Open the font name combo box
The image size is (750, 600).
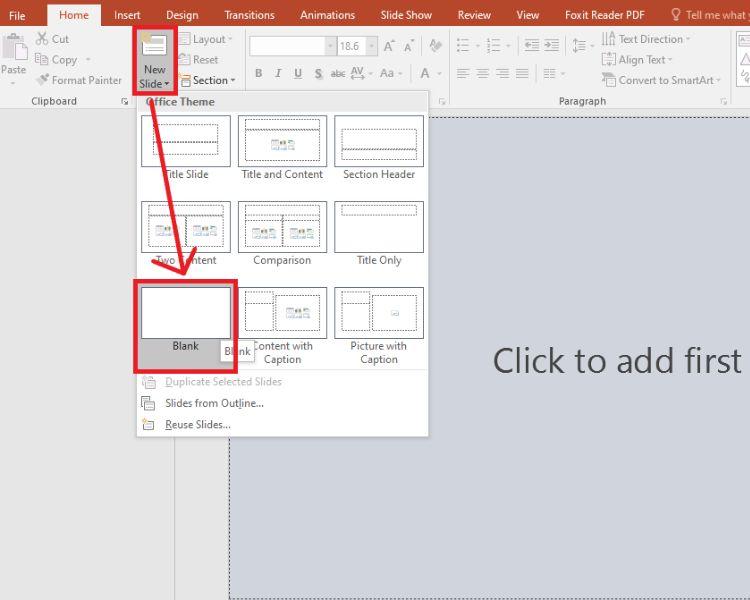(292, 46)
